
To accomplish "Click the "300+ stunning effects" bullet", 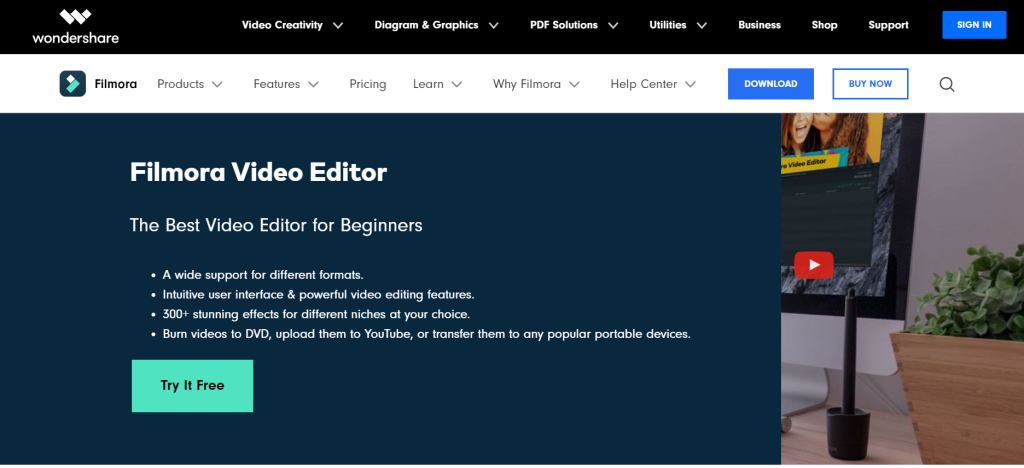I will pos(316,314).
